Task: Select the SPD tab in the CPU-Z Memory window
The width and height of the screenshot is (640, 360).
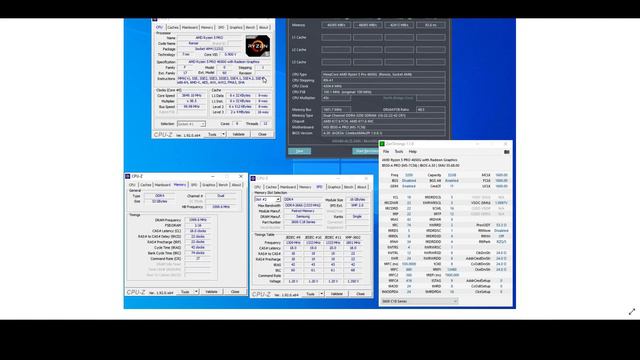Action: (194, 185)
